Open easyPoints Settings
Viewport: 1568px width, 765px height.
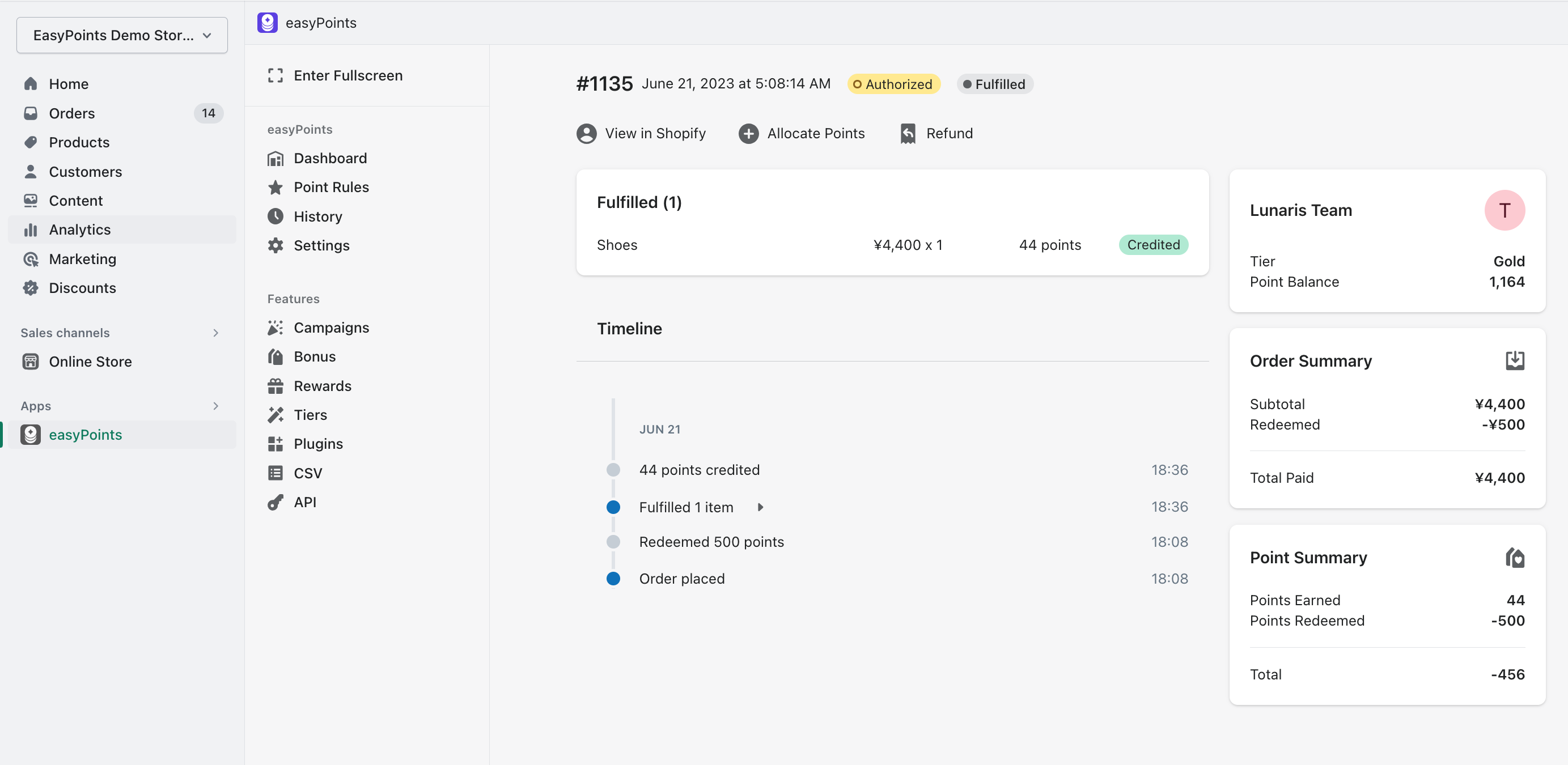pyautogui.click(x=322, y=245)
